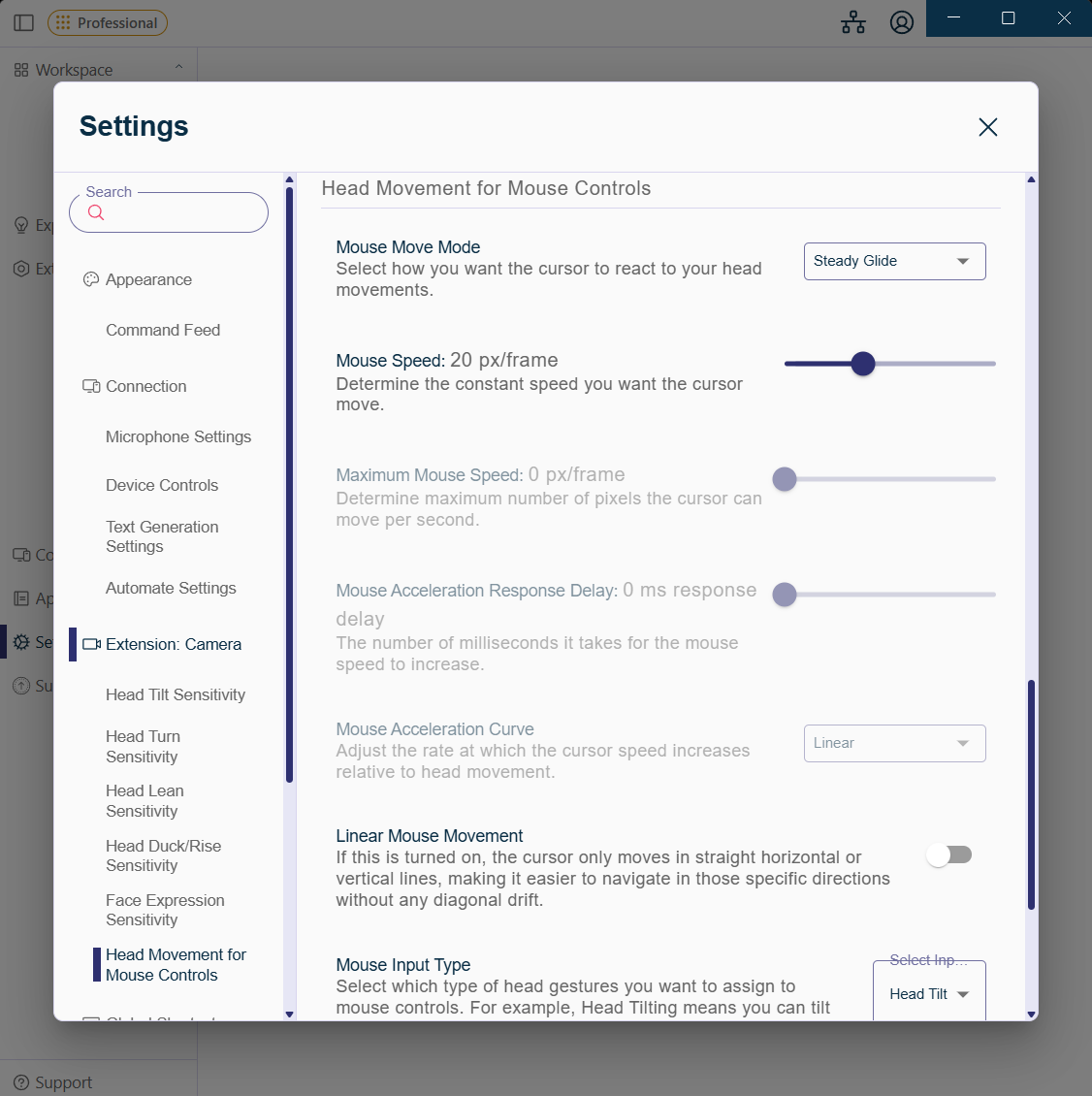The image size is (1092, 1096).
Task: Maximize the application window
Action: (x=1008, y=18)
